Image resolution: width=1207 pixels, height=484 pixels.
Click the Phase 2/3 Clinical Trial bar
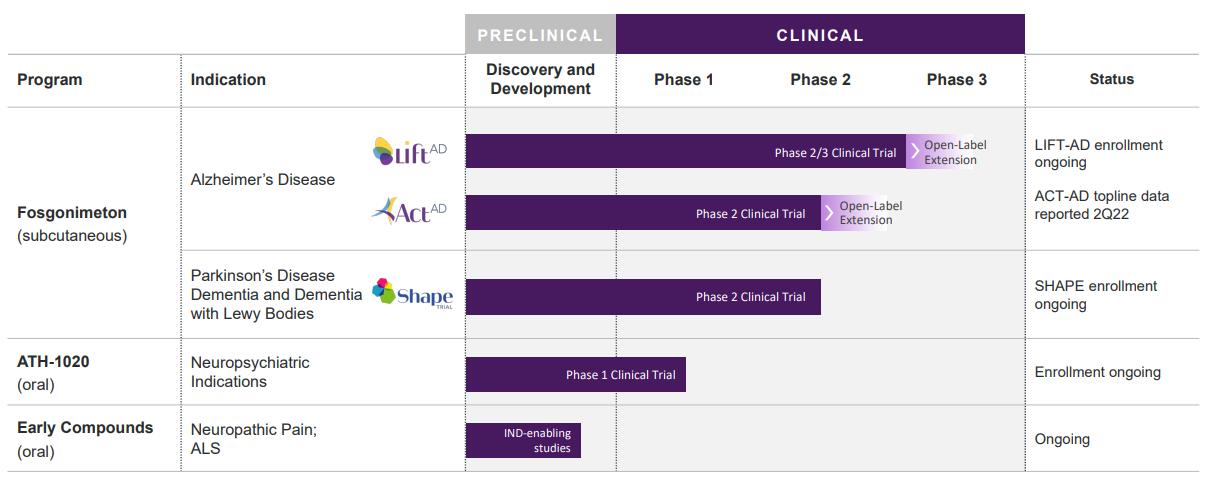pyautogui.click(x=686, y=152)
